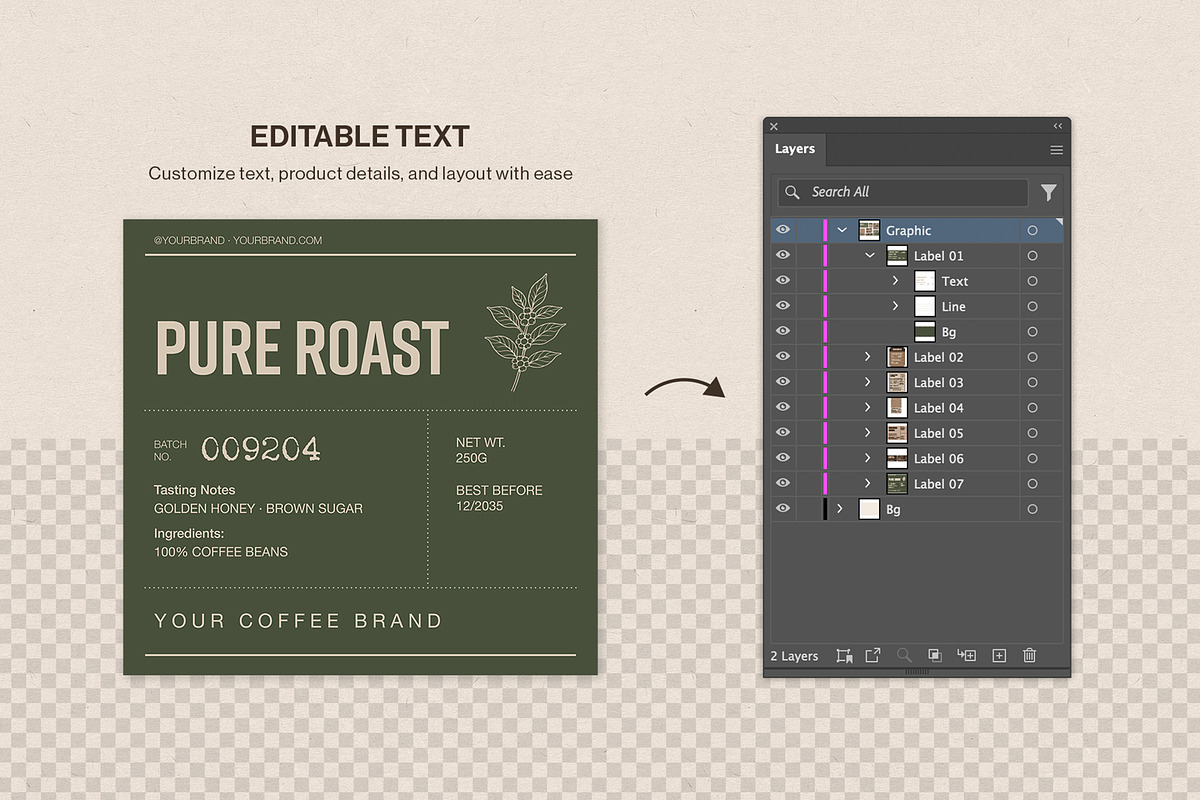1200x800 pixels.
Task: Toggle visibility of Label 07
Action: 783,484
